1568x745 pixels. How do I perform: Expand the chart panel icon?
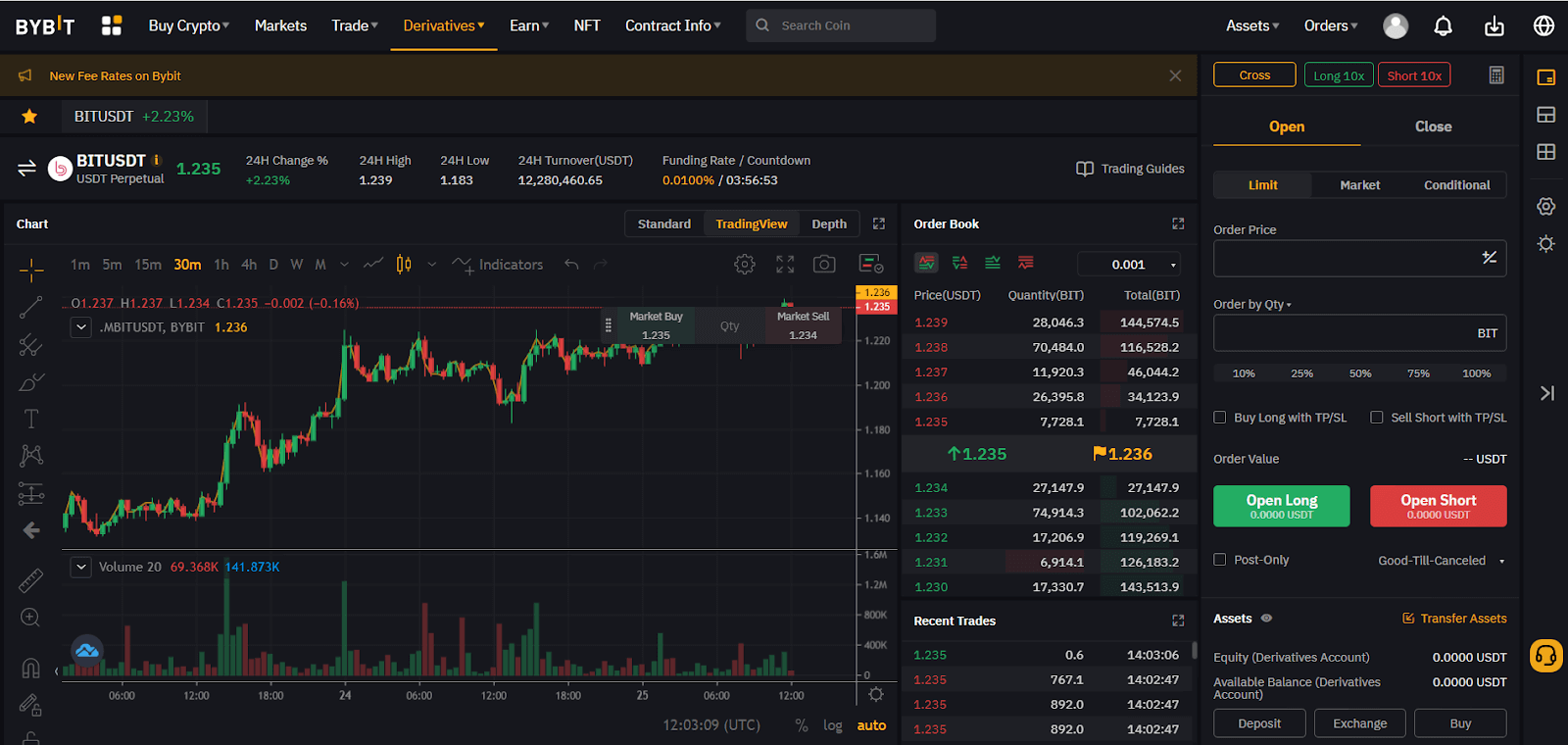[x=879, y=223]
